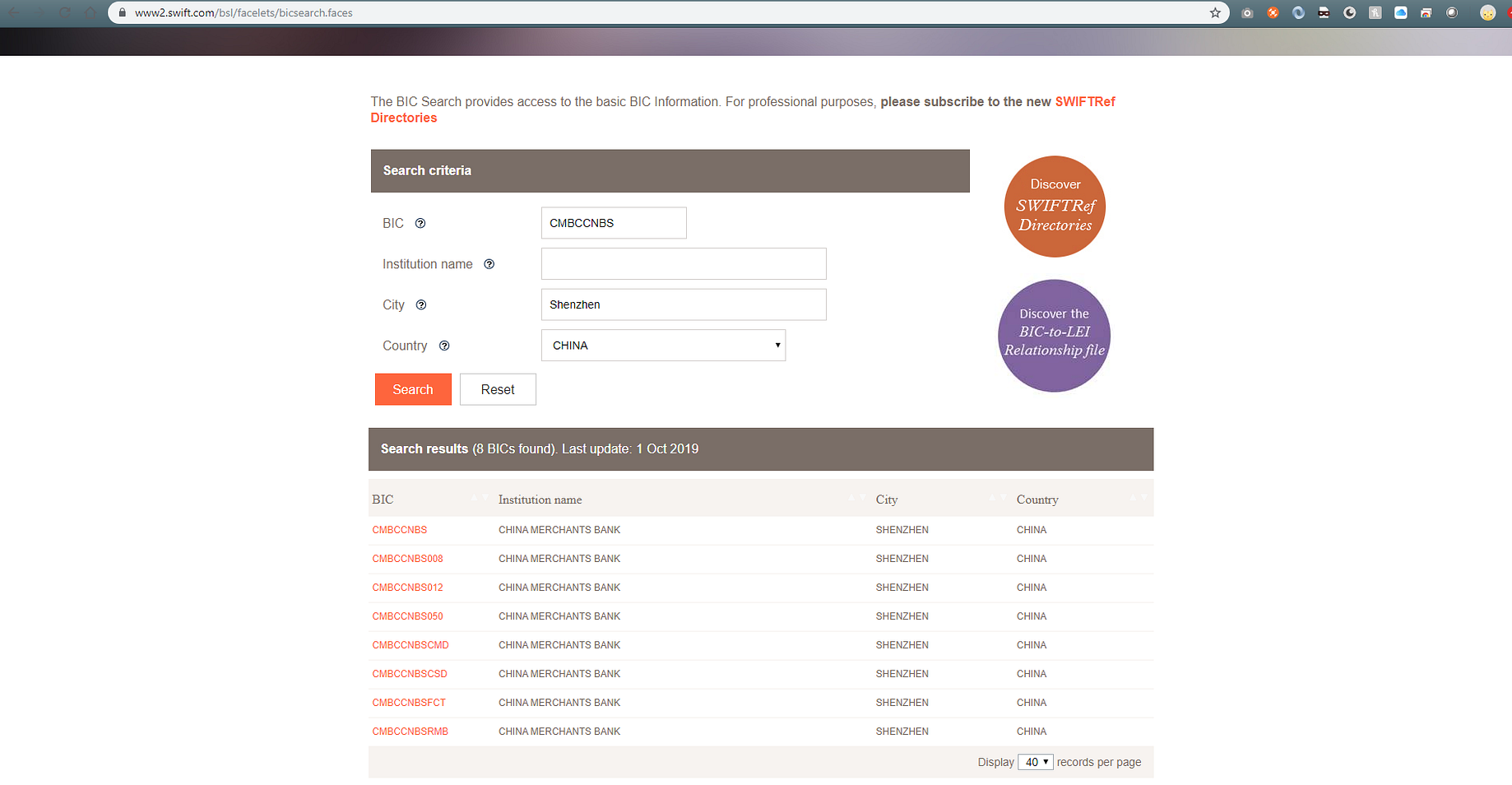The width and height of the screenshot is (1512, 785).
Task: Go to the browser home page icon
Action: [x=90, y=12]
